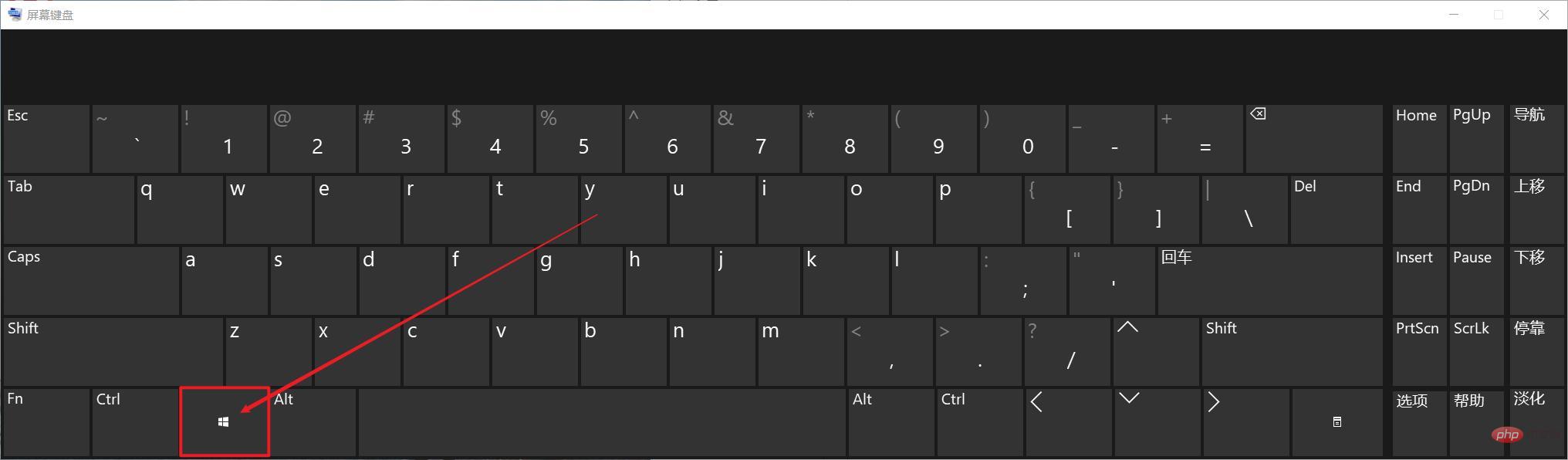Click the right arrow key
This screenshot has height=460, width=1568.
click(x=1244, y=422)
